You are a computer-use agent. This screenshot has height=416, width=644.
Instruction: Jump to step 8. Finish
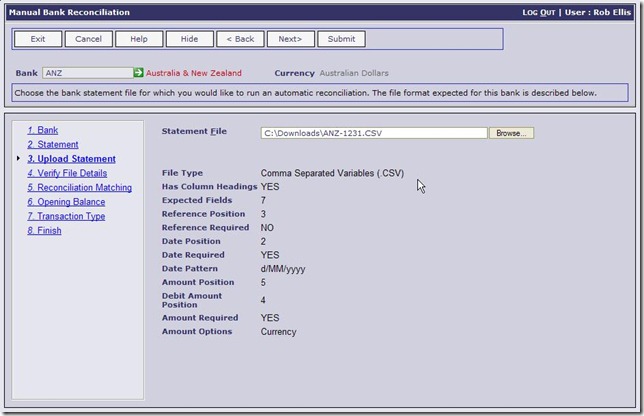pos(44,230)
